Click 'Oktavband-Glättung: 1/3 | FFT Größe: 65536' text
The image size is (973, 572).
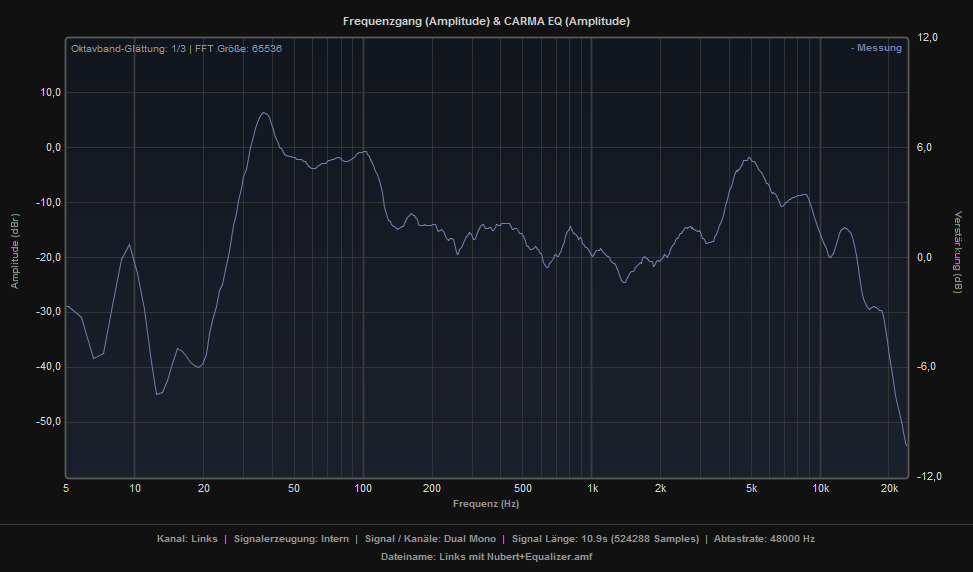(176, 48)
